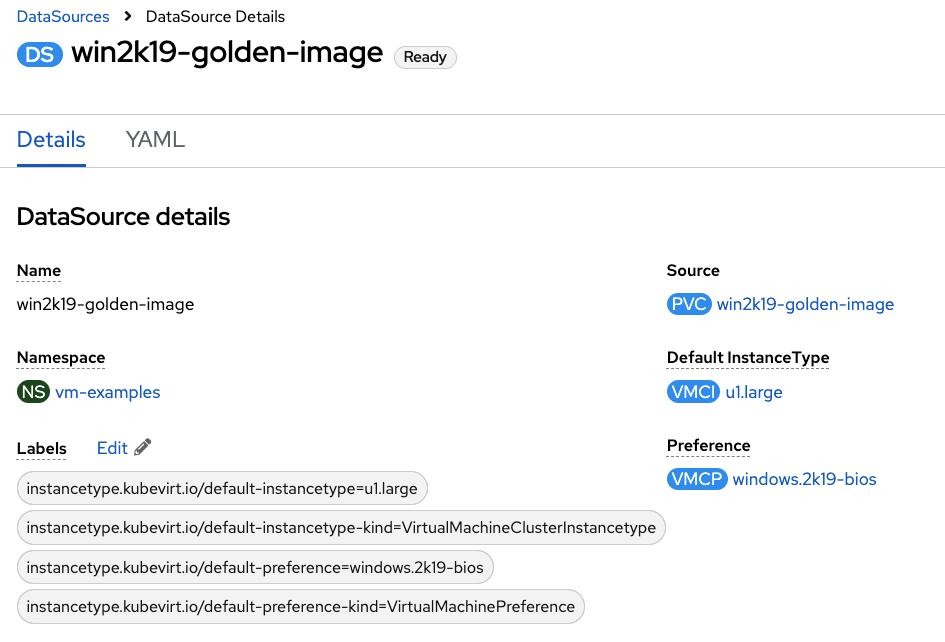Click the Ready status badge
The image size is (945, 642).
point(425,57)
